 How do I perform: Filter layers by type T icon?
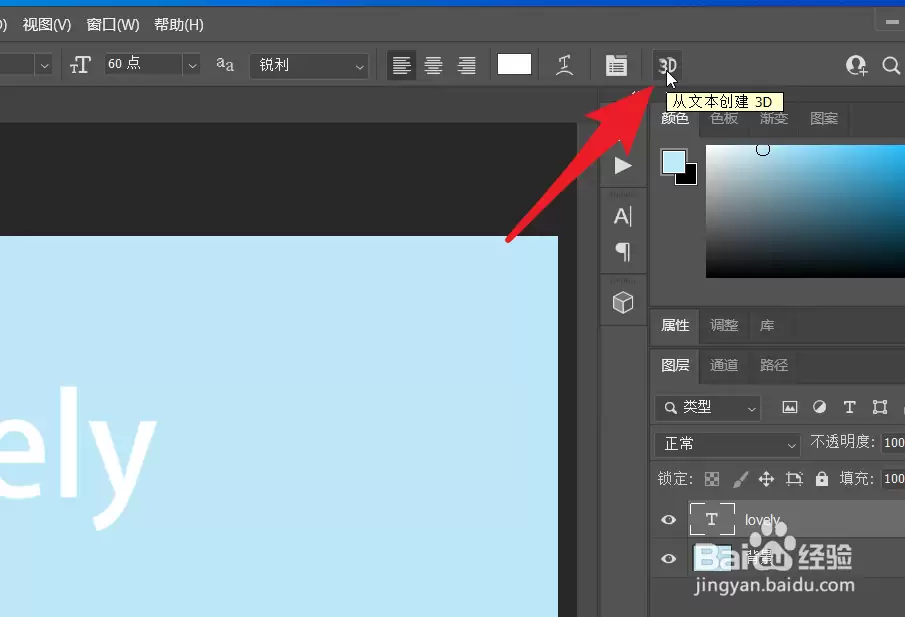coord(849,407)
